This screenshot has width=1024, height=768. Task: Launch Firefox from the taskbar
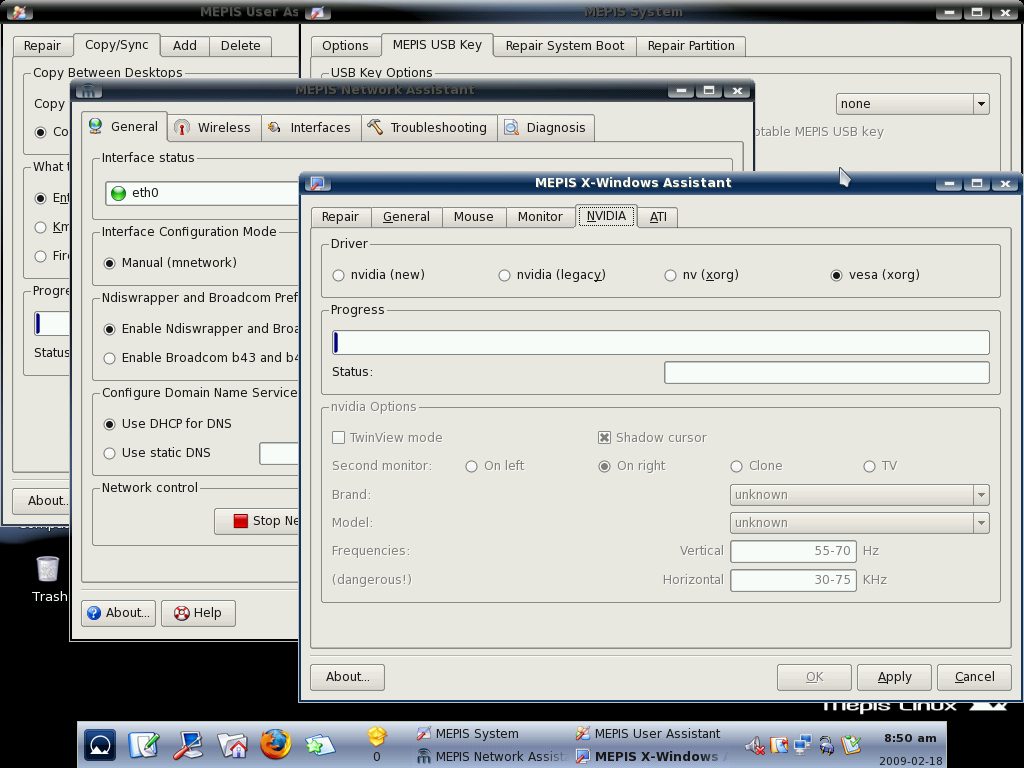pos(276,744)
